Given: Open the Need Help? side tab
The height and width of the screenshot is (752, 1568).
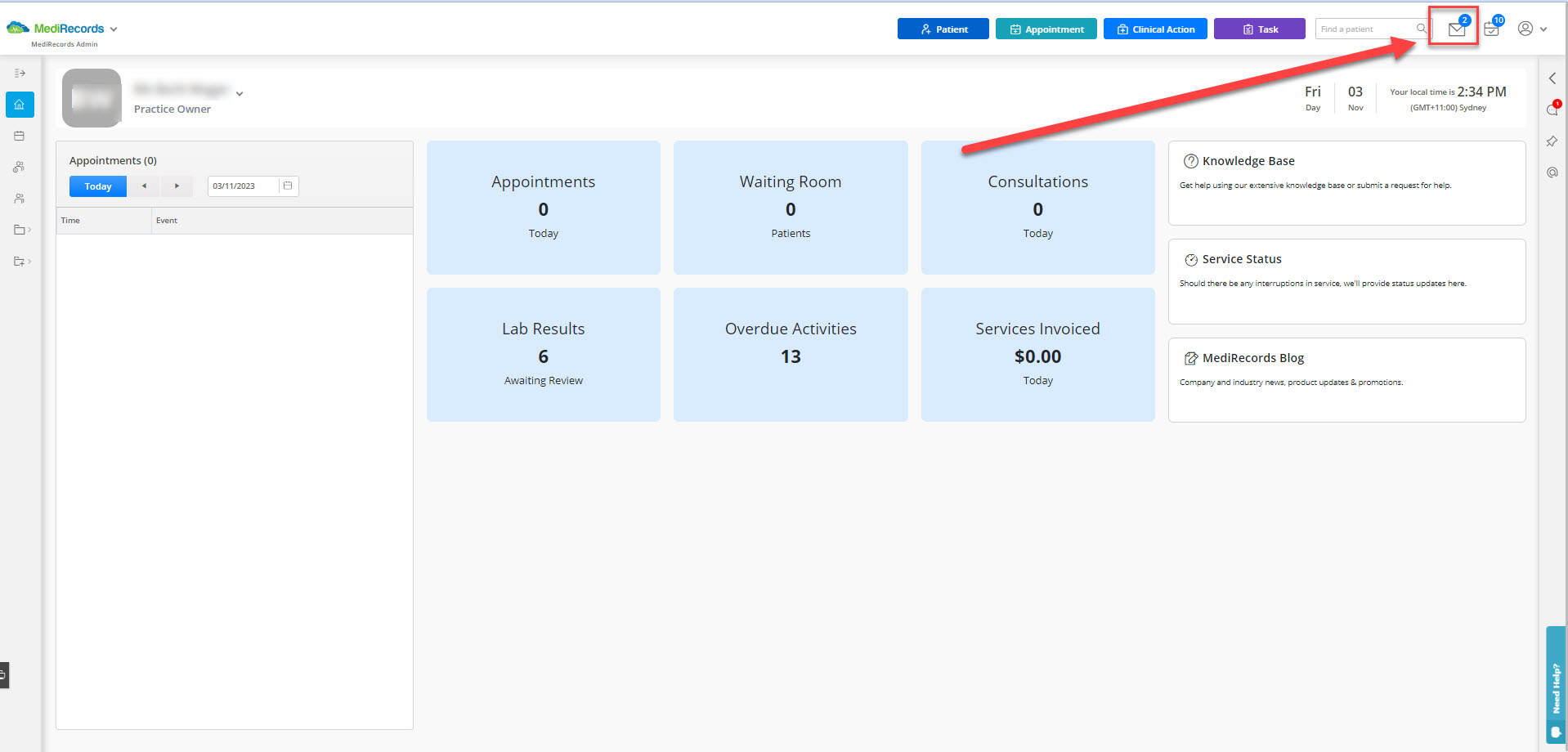Looking at the screenshot, I should click(1556, 686).
